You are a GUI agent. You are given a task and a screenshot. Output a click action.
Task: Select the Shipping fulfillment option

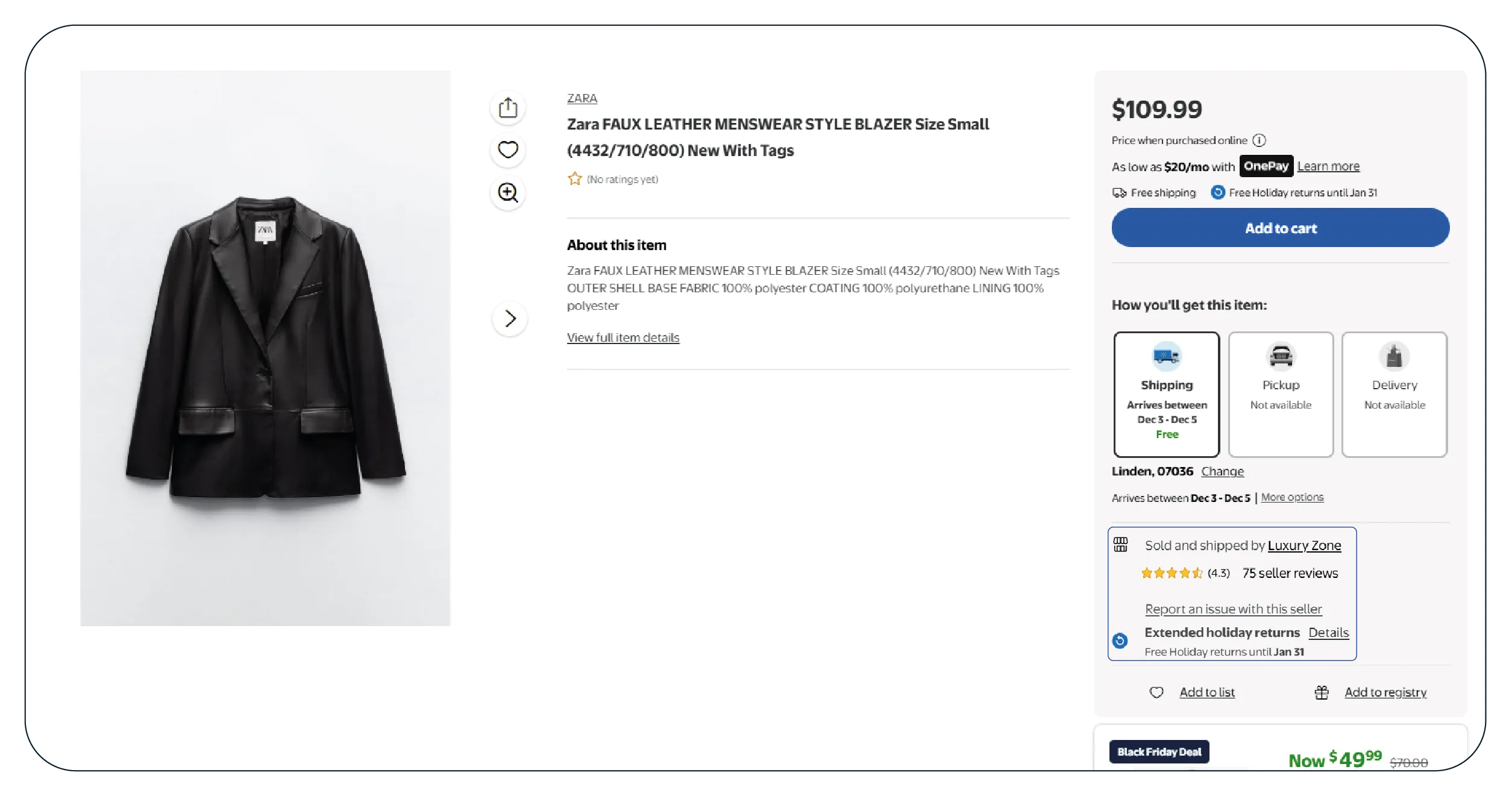pyautogui.click(x=1167, y=394)
